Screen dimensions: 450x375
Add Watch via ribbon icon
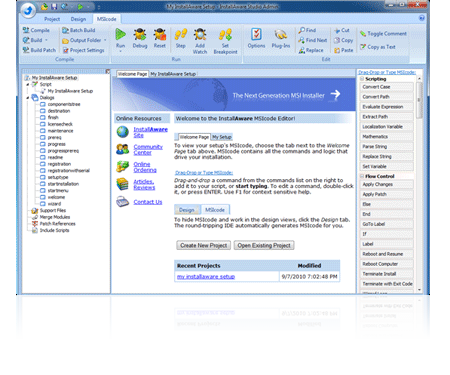point(200,34)
